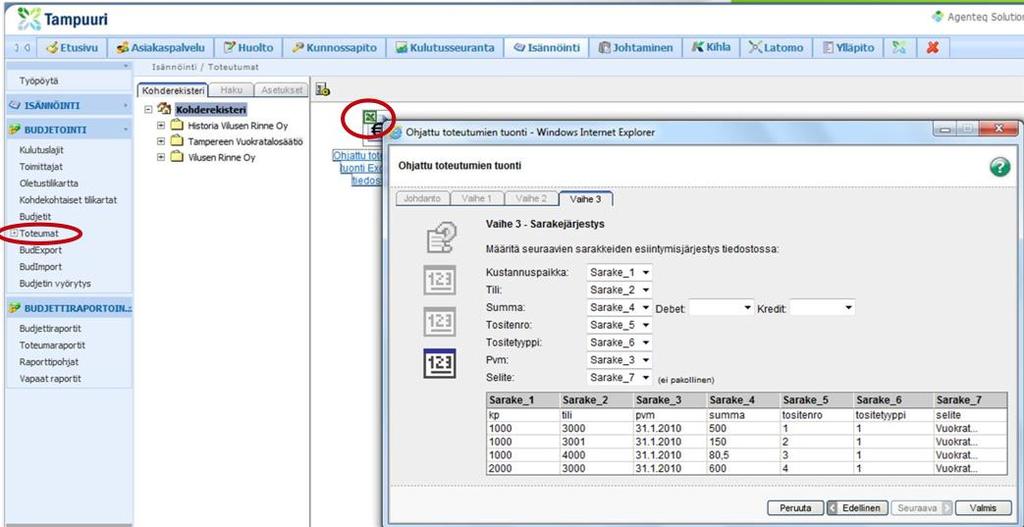Screen dimensions: 1024x527
Task: Open the Isännöinti menu
Action: (x=547, y=48)
